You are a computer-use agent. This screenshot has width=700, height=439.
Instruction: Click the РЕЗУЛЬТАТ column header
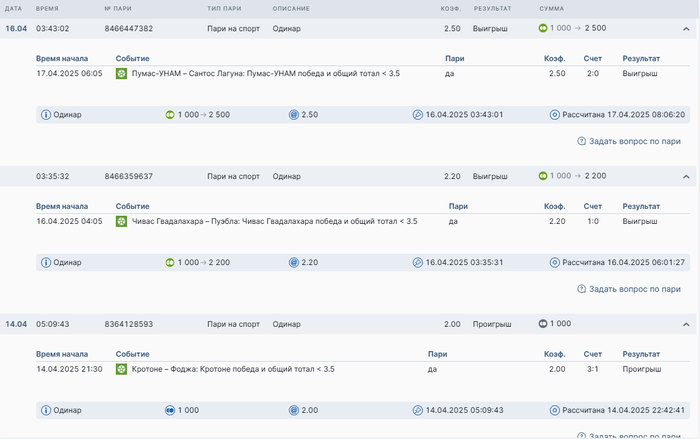coord(492,9)
